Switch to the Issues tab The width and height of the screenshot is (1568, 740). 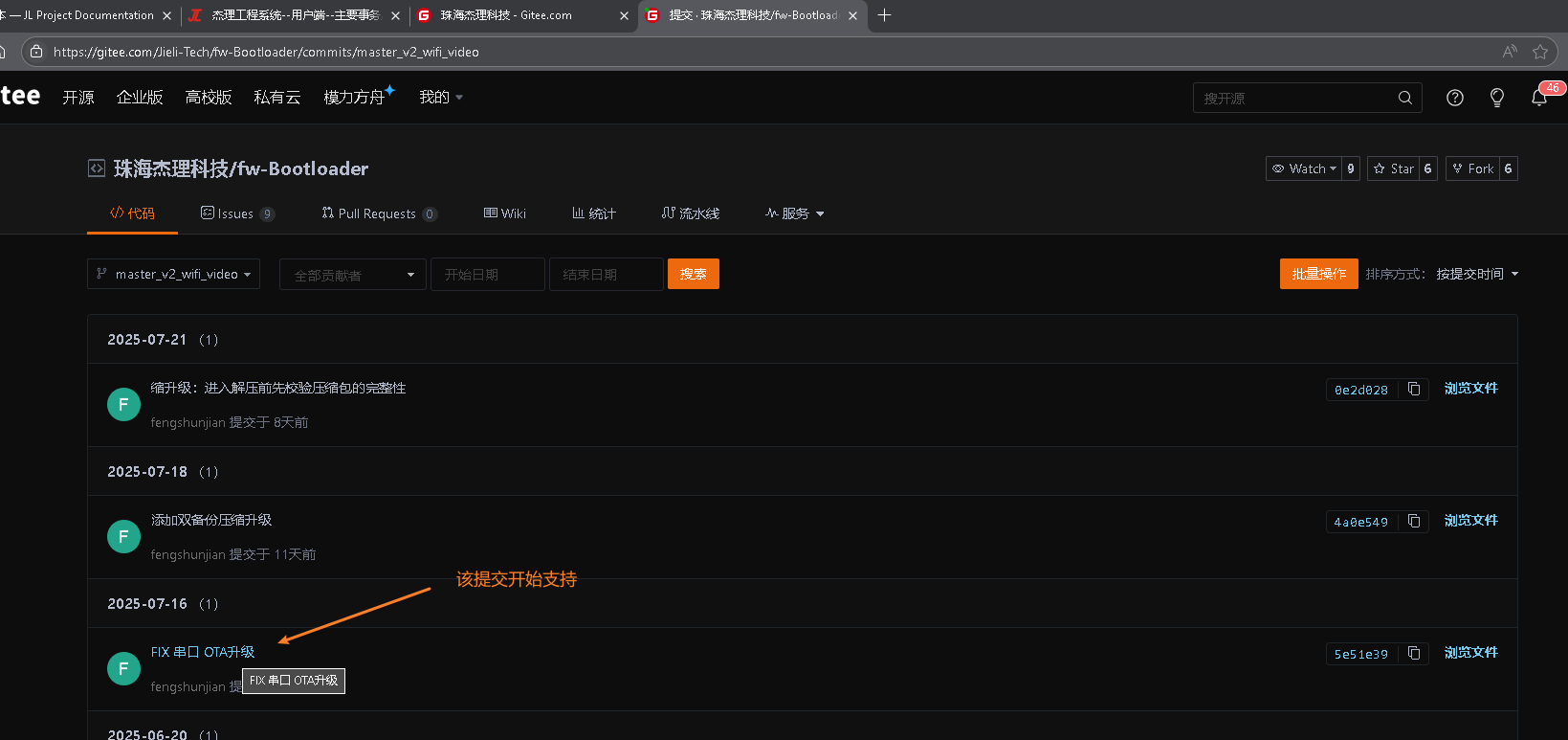(237, 213)
